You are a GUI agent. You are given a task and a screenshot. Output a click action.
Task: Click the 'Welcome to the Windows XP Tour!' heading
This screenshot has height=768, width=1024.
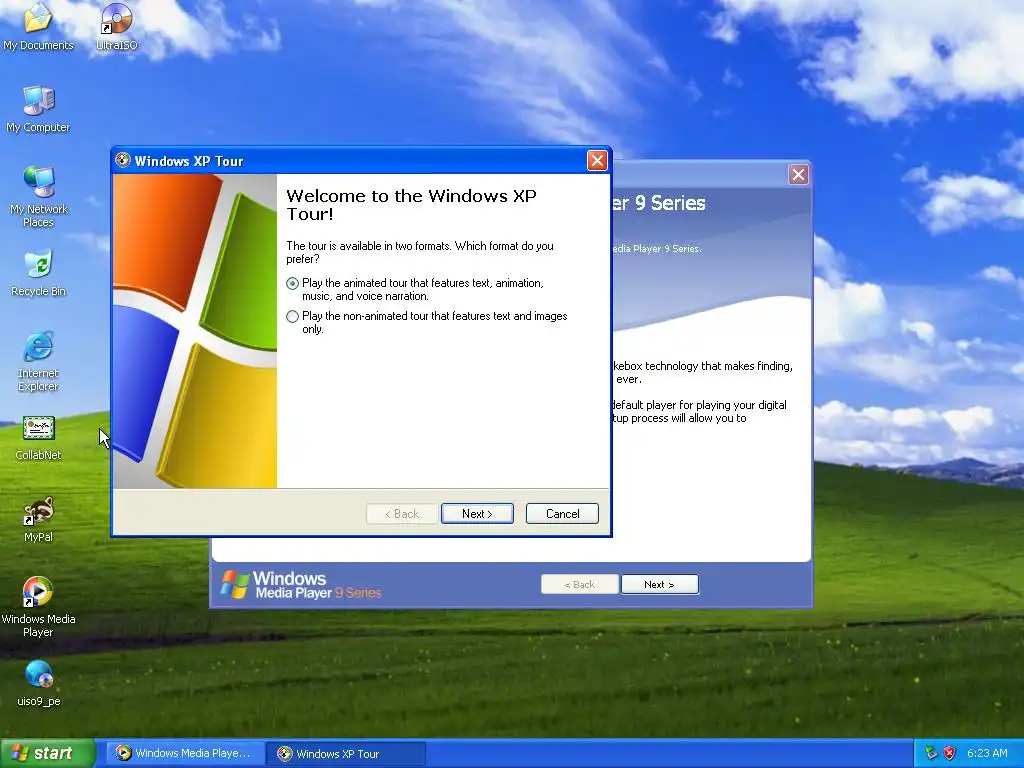(411, 204)
